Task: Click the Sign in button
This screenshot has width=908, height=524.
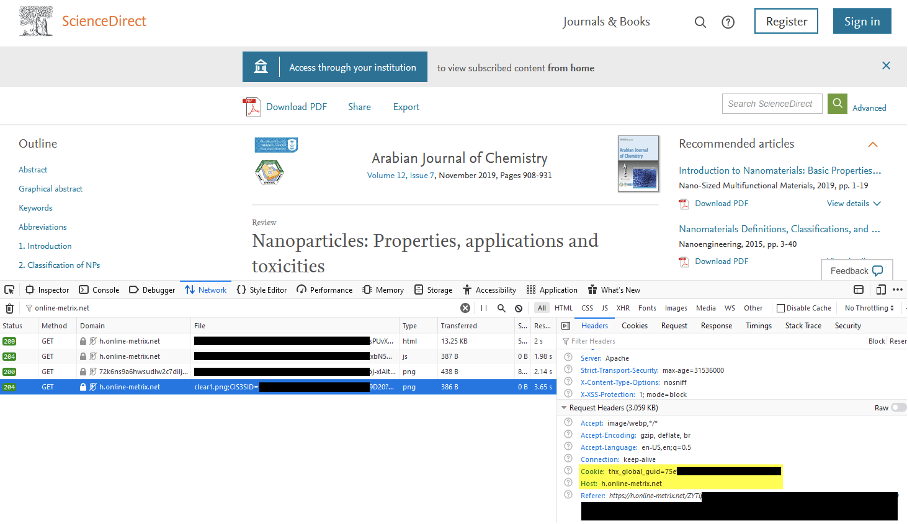Action: (862, 21)
